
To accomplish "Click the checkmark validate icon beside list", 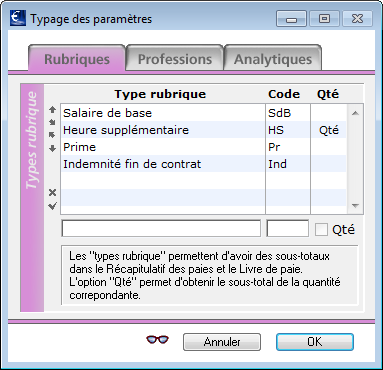I will [52, 206].
